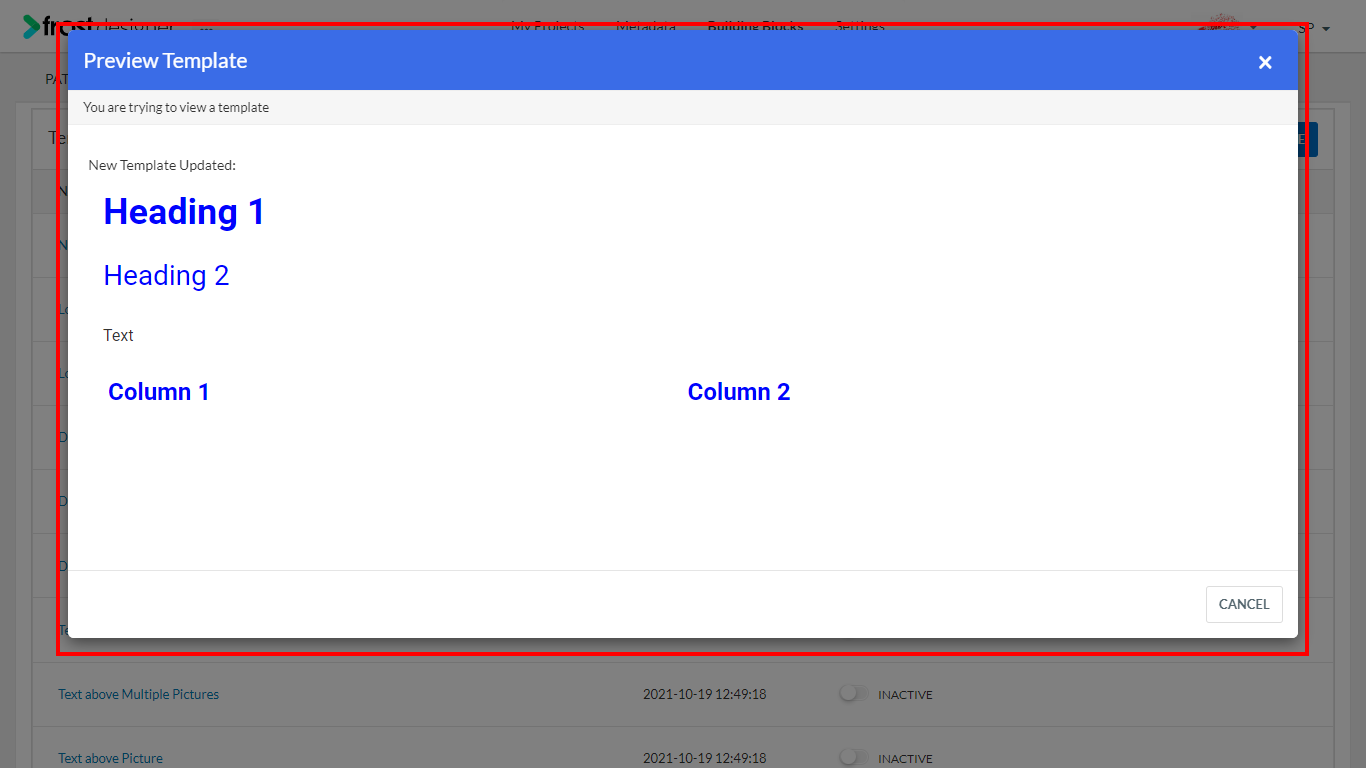Close the Preview Template dialog with X

click(1265, 62)
